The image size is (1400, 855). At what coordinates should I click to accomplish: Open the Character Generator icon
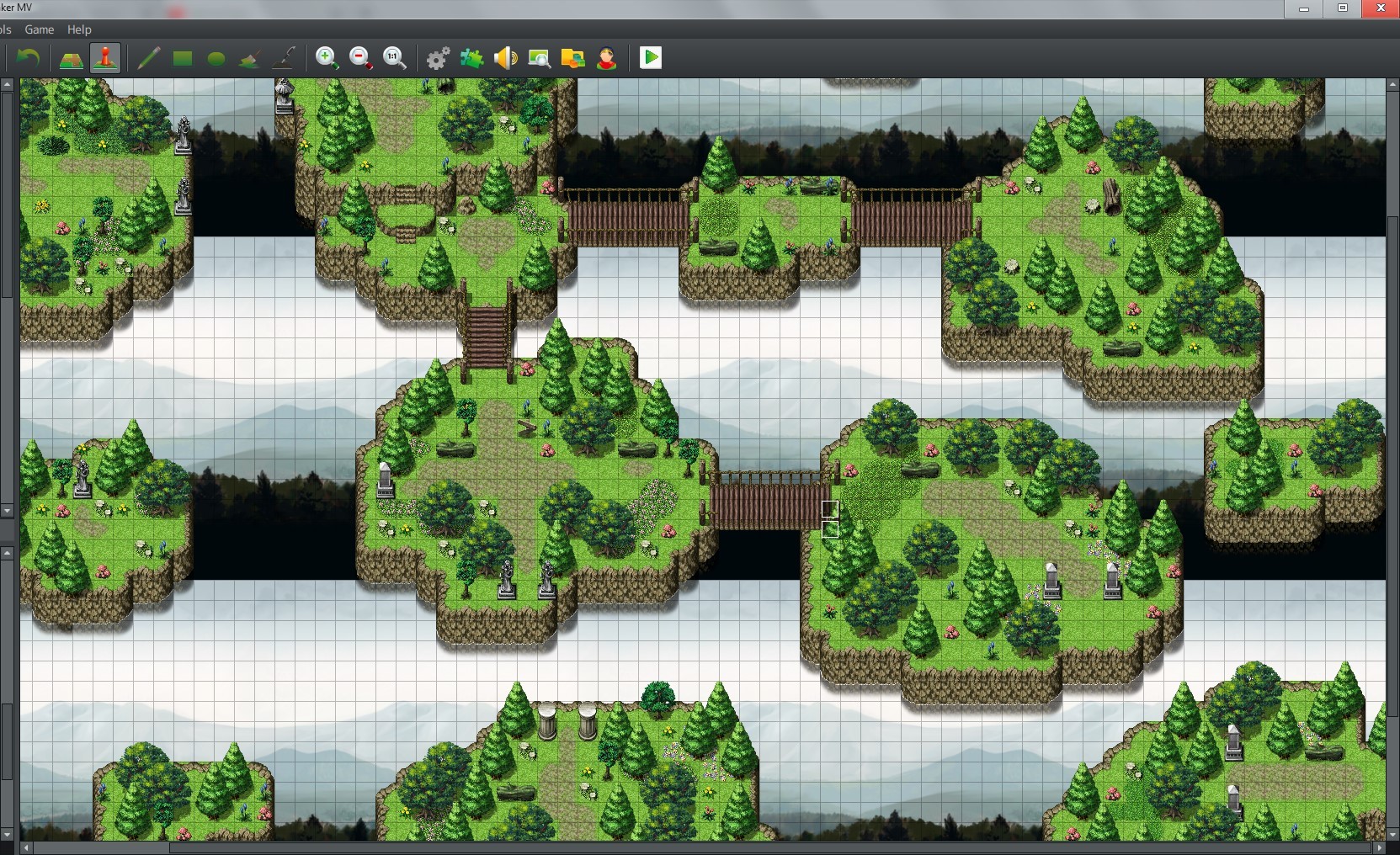(607, 58)
